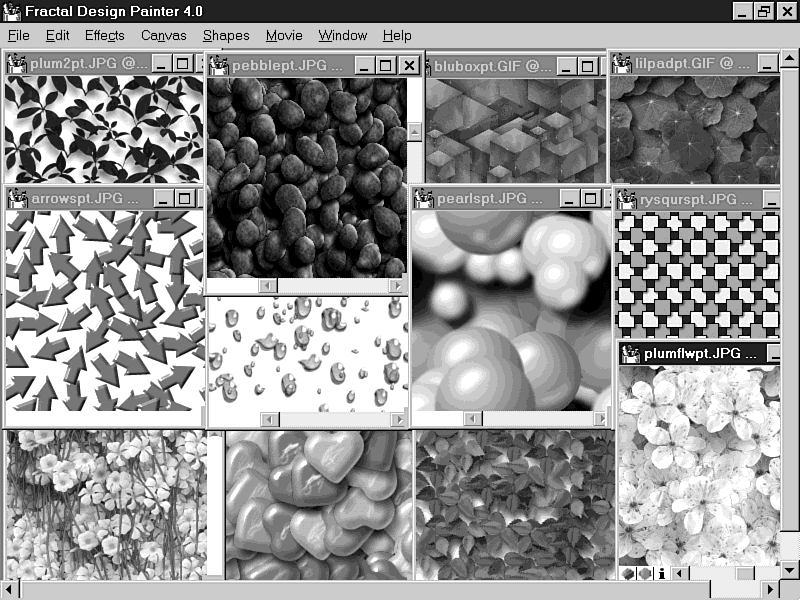Screen dimensions: 800x600
Task: Click the info 'i' icon in plumflwpt.JPG window
Action: pos(661,573)
